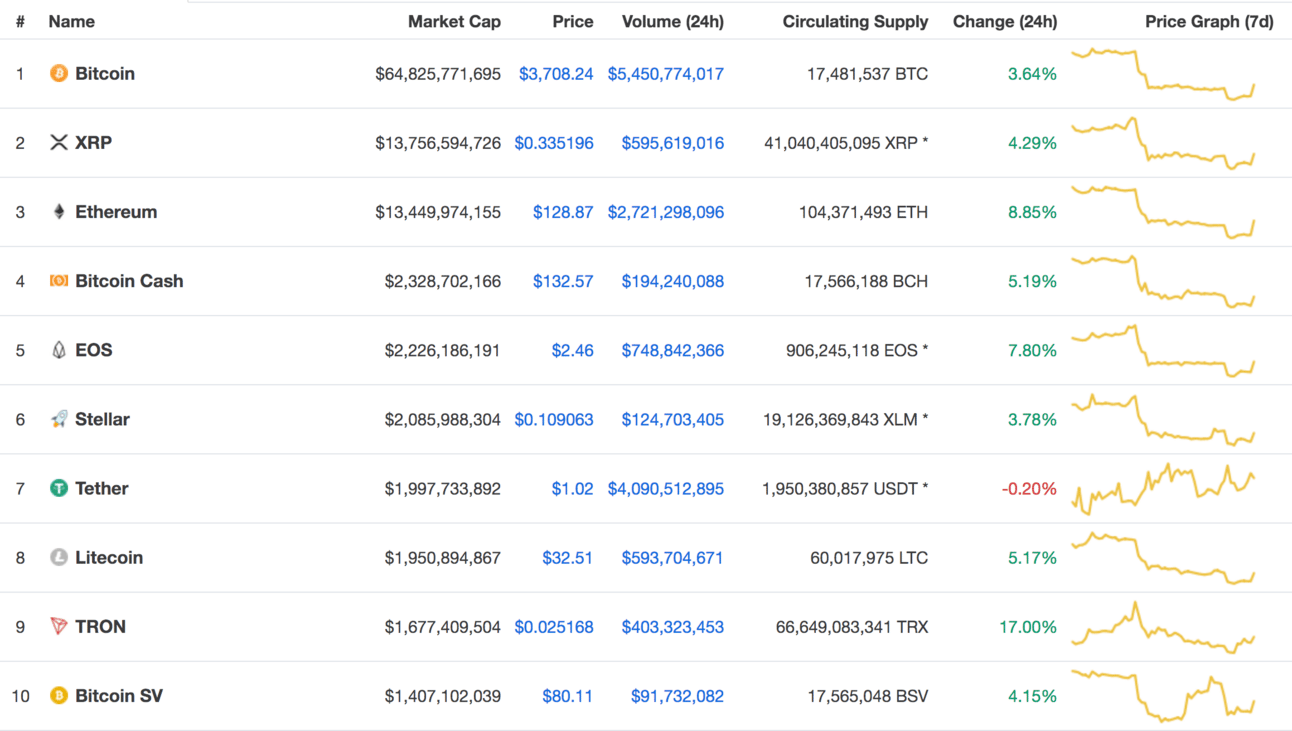Open Bitcoin Cash's 7-day price graph
Image resolution: width=1292 pixels, height=731 pixels.
[x=1163, y=281]
